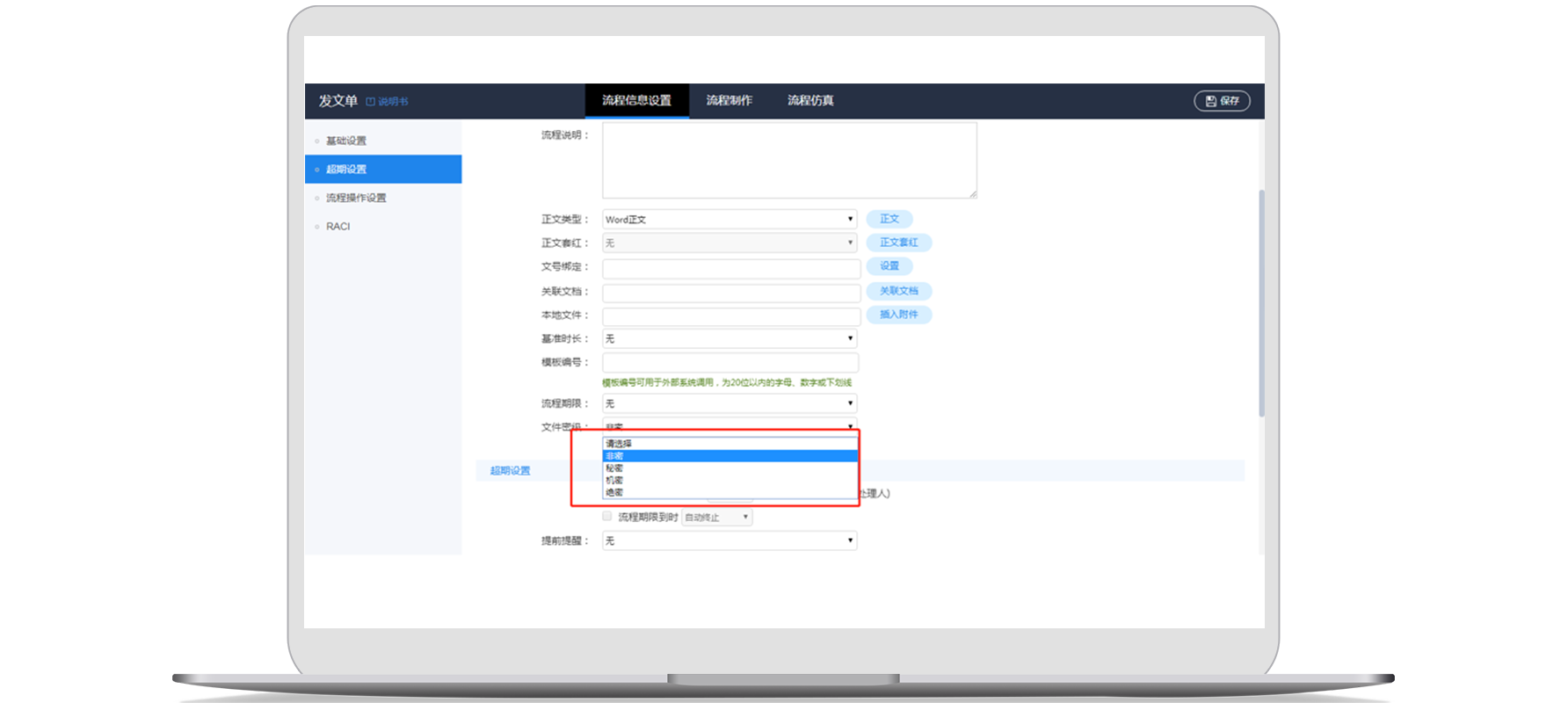
Task: Expand the 基准时长 dropdown
Action: [x=729, y=338]
